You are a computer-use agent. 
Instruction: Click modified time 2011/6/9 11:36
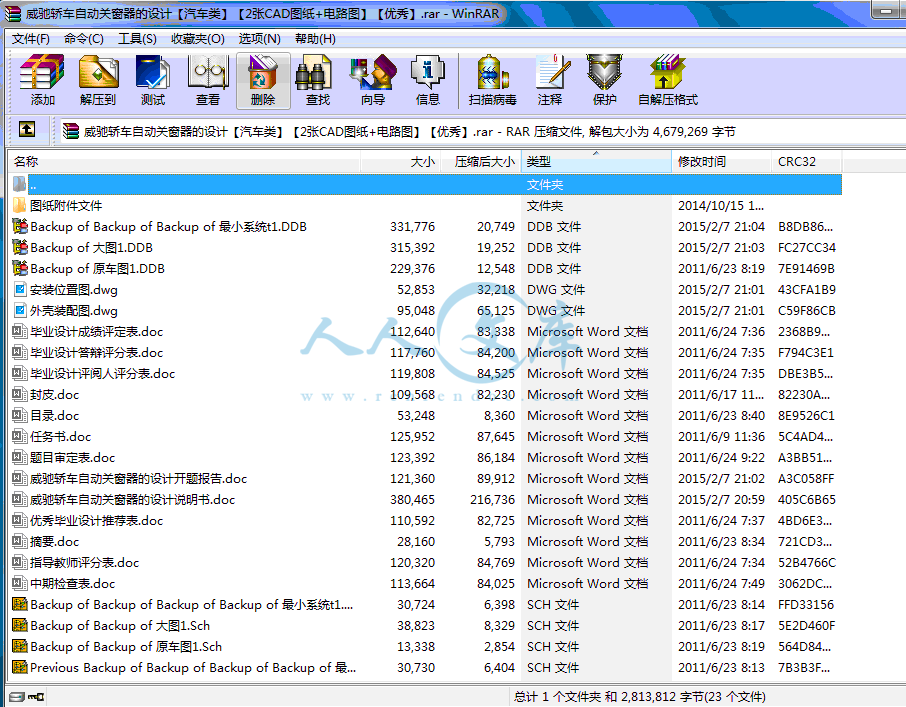[721, 437]
